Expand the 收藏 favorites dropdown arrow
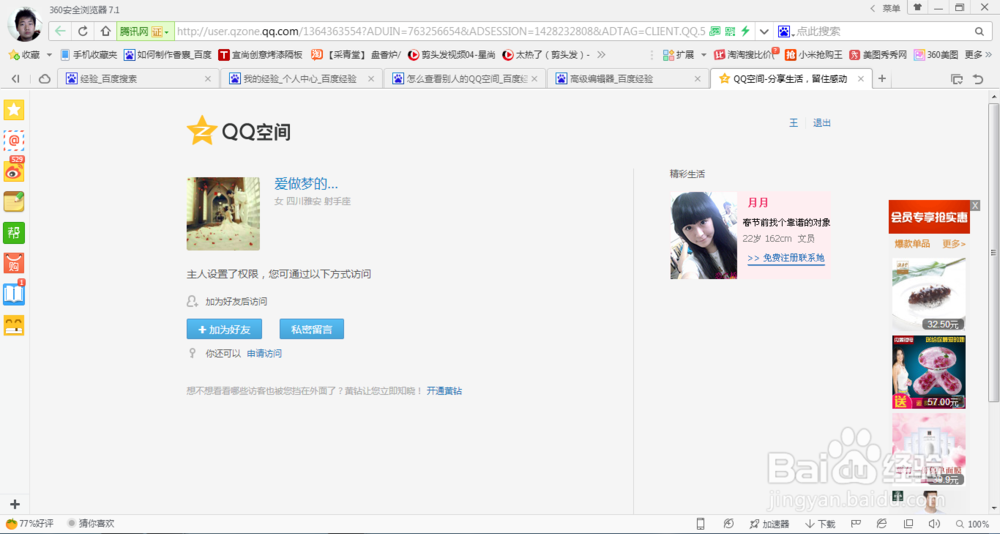Viewport: 1000px width, 534px height. click(49, 55)
